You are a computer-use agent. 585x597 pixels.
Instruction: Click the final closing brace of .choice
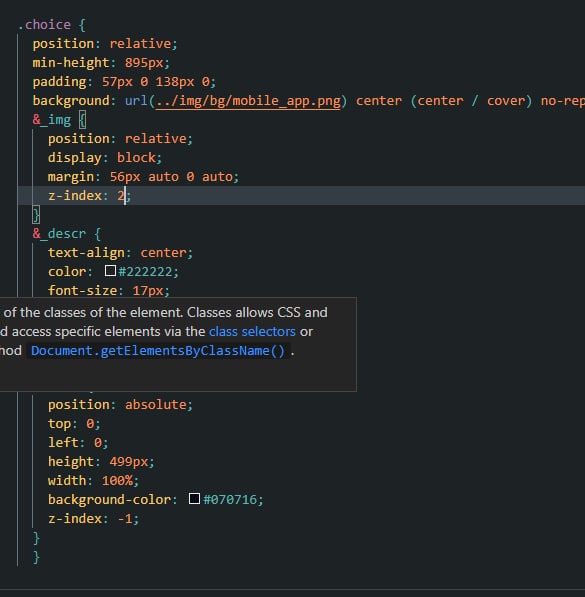click(36, 557)
